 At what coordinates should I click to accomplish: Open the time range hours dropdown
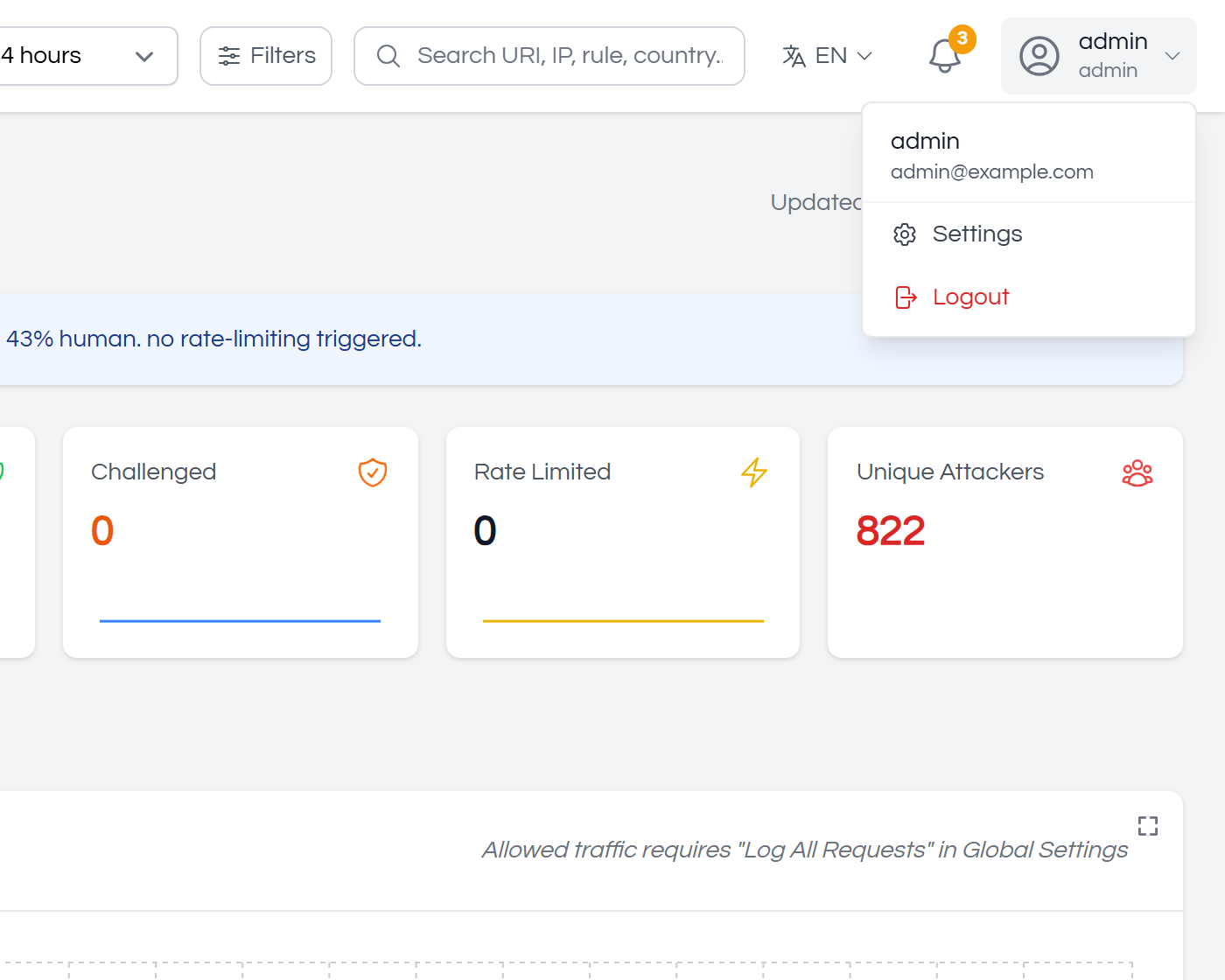[88, 56]
